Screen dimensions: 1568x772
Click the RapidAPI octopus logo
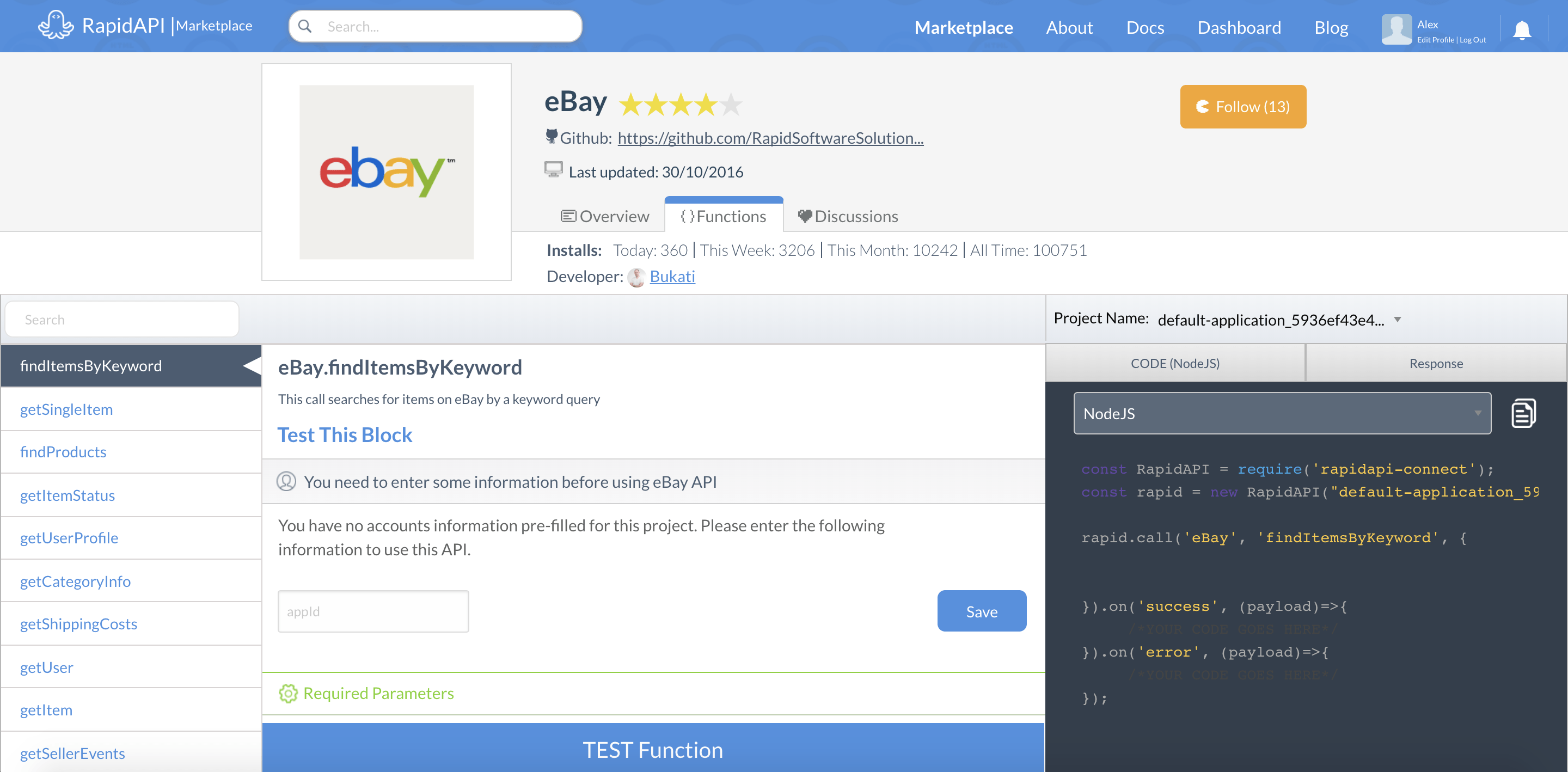(x=56, y=25)
